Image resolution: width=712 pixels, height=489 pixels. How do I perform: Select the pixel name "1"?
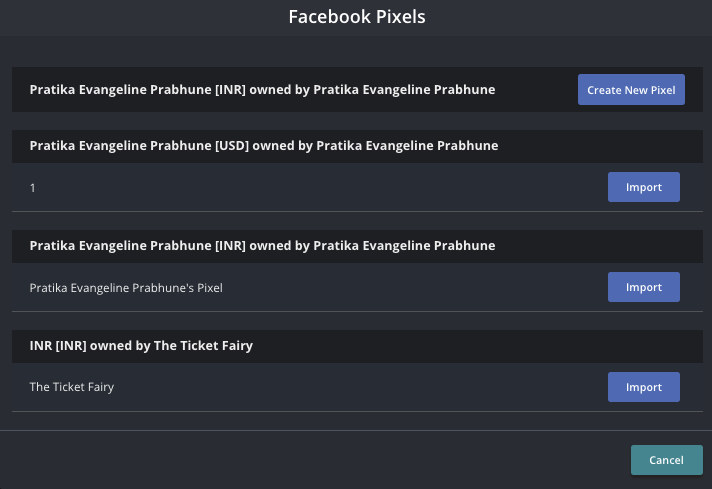[x=33, y=188]
